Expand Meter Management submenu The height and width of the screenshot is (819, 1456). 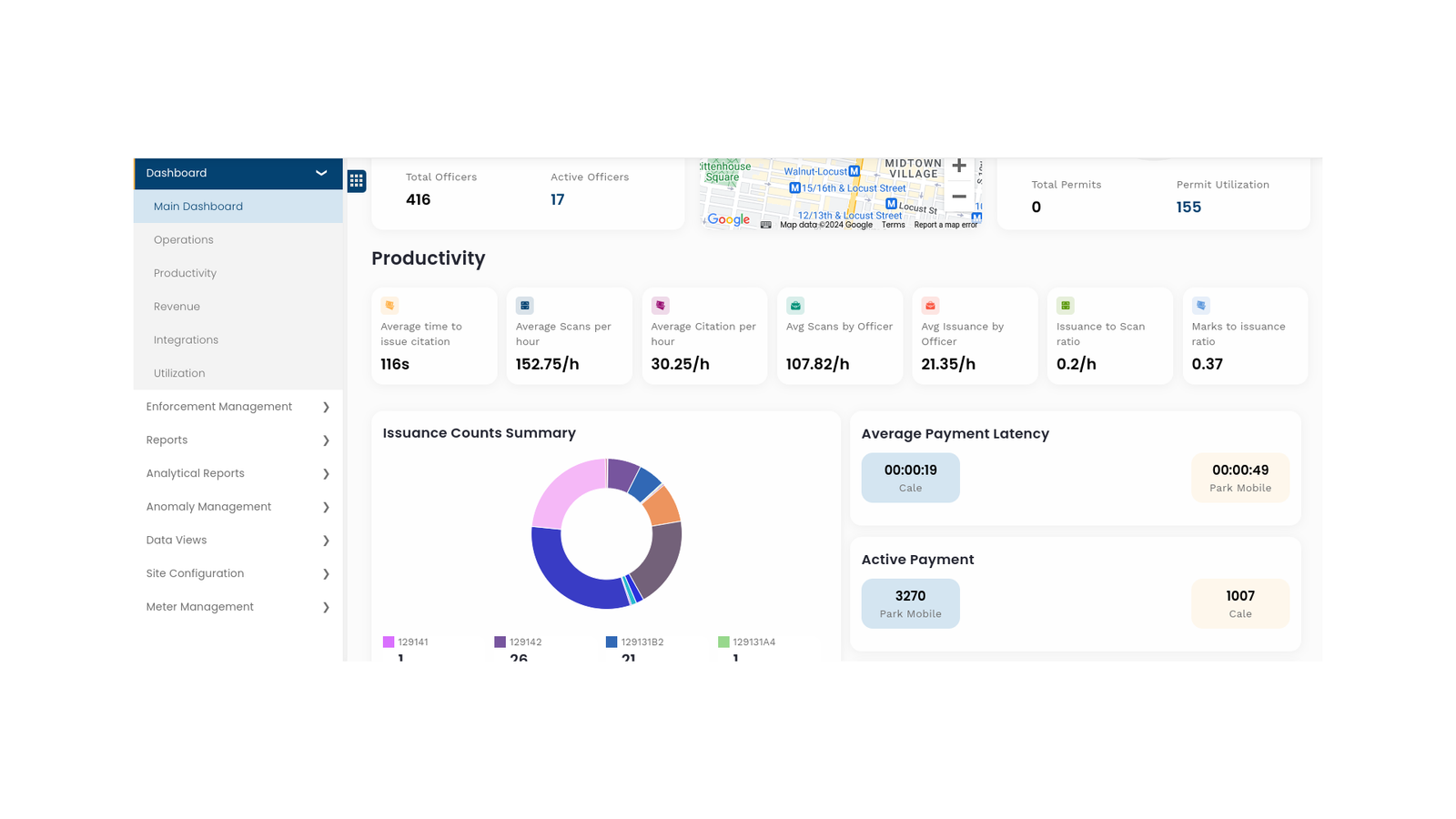(x=326, y=607)
